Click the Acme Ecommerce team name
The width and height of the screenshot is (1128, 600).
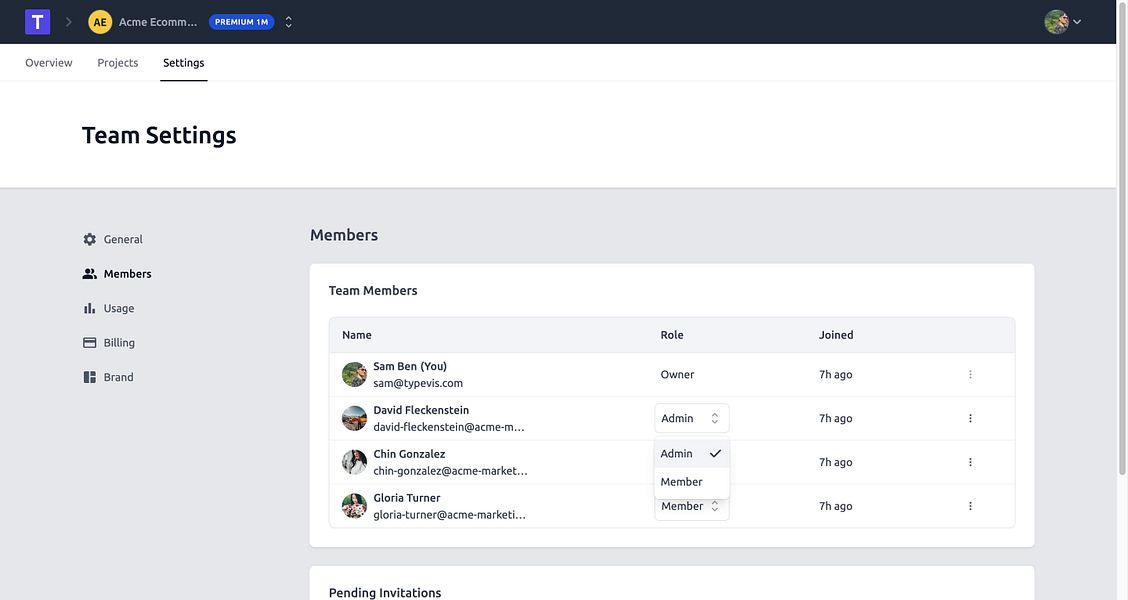click(x=158, y=22)
